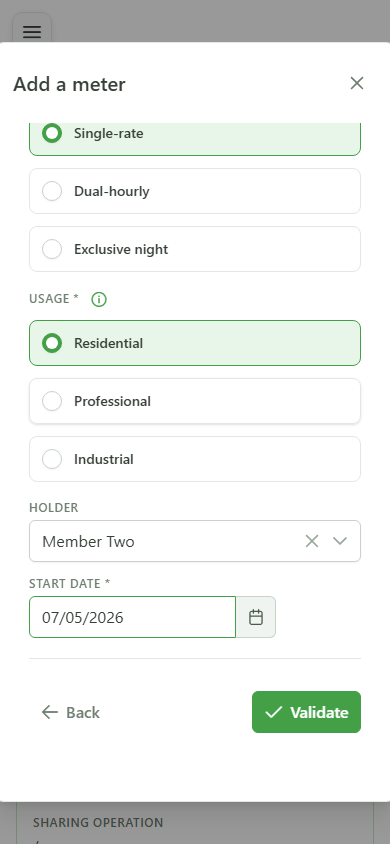This screenshot has width=390, height=844.
Task: Click the SHARING OPERATION text behind the dialog
Action: click(98, 822)
